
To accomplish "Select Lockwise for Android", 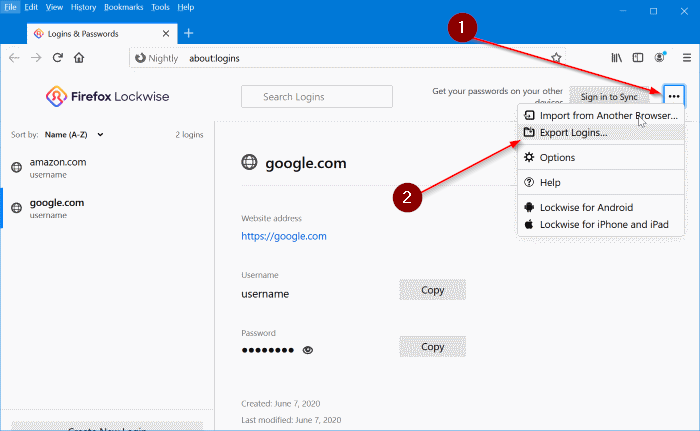I will pyautogui.click(x=601, y=207).
